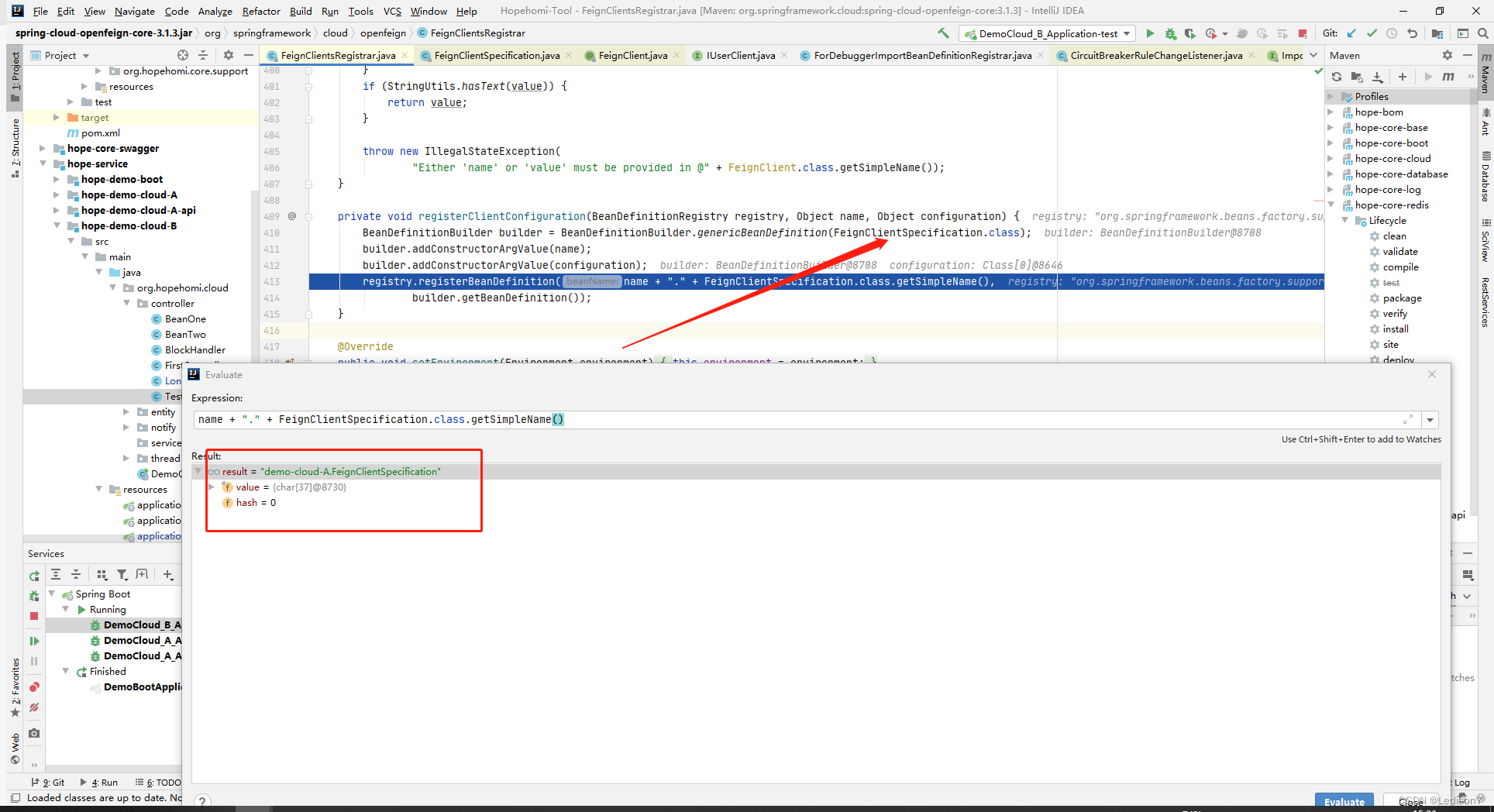Resume program icon in Services sidebar
The width and height of the screenshot is (1494, 812).
34,641
